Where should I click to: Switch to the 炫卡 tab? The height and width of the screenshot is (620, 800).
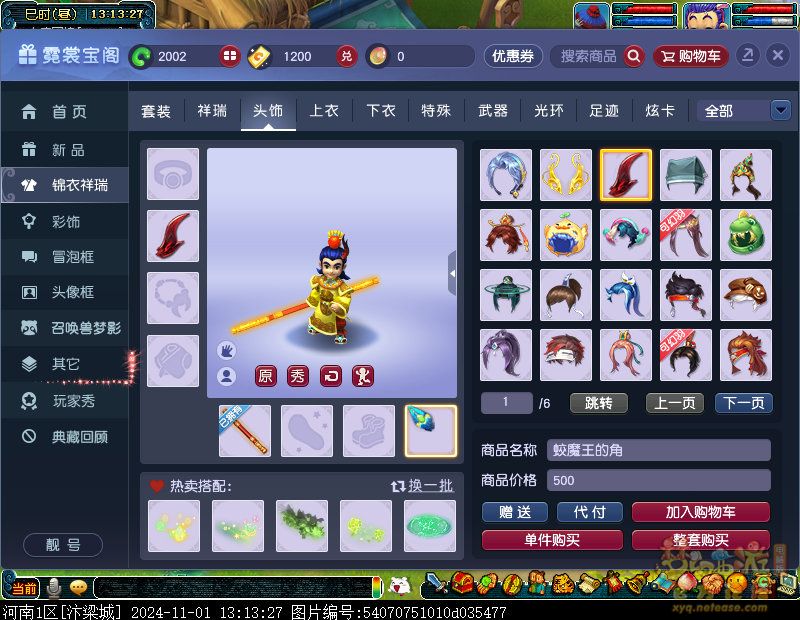[x=660, y=111]
